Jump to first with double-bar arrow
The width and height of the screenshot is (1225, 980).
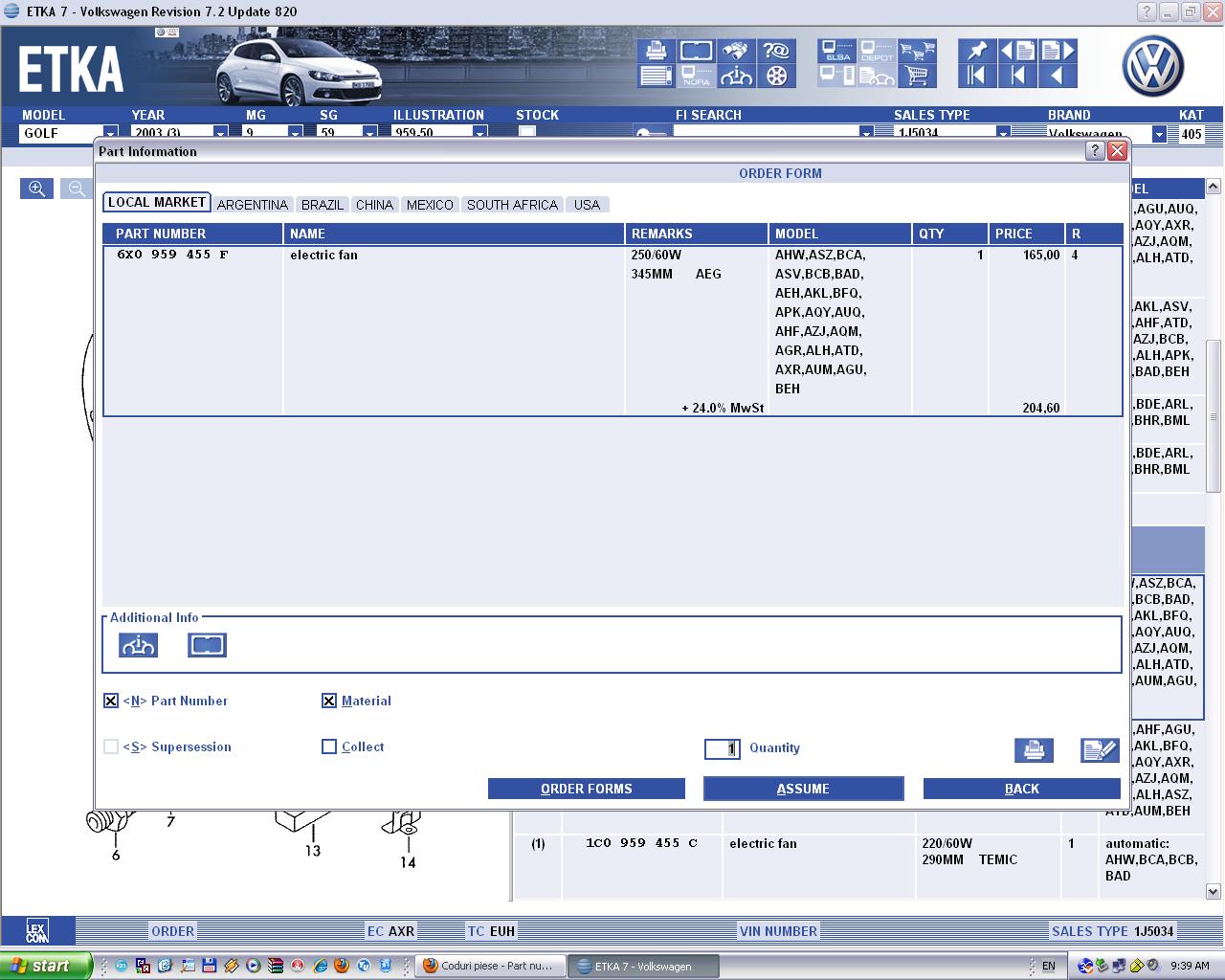point(977,76)
